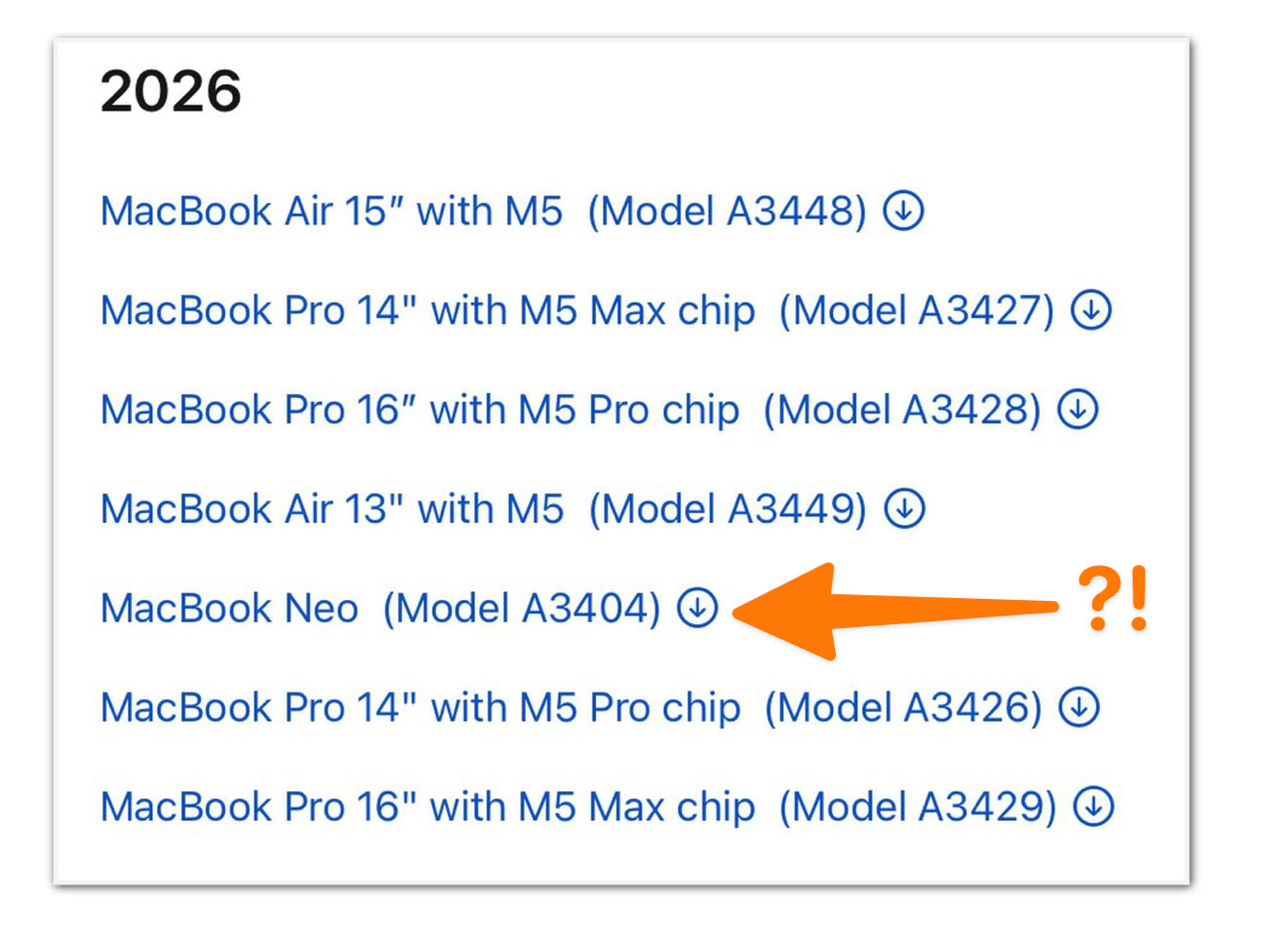
Task: Open MacBook Pro 16" with M5 Pro chip link
Action: tap(419, 411)
